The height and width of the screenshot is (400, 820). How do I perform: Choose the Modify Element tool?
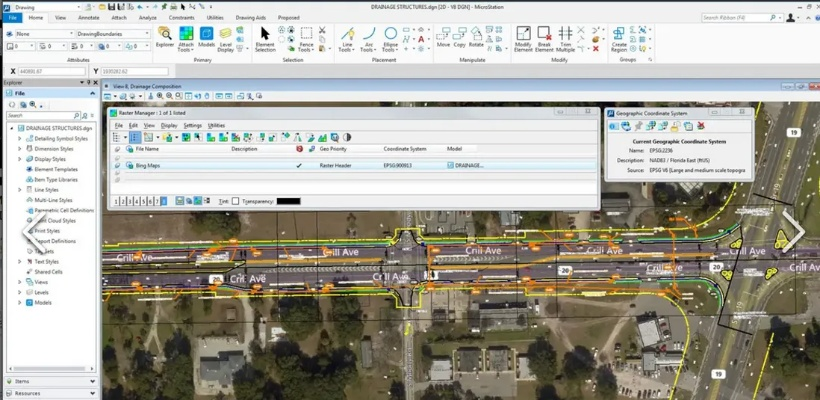point(523,39)
